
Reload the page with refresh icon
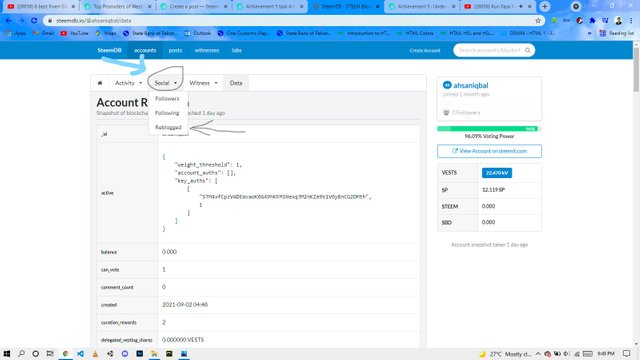click(34, 20)
